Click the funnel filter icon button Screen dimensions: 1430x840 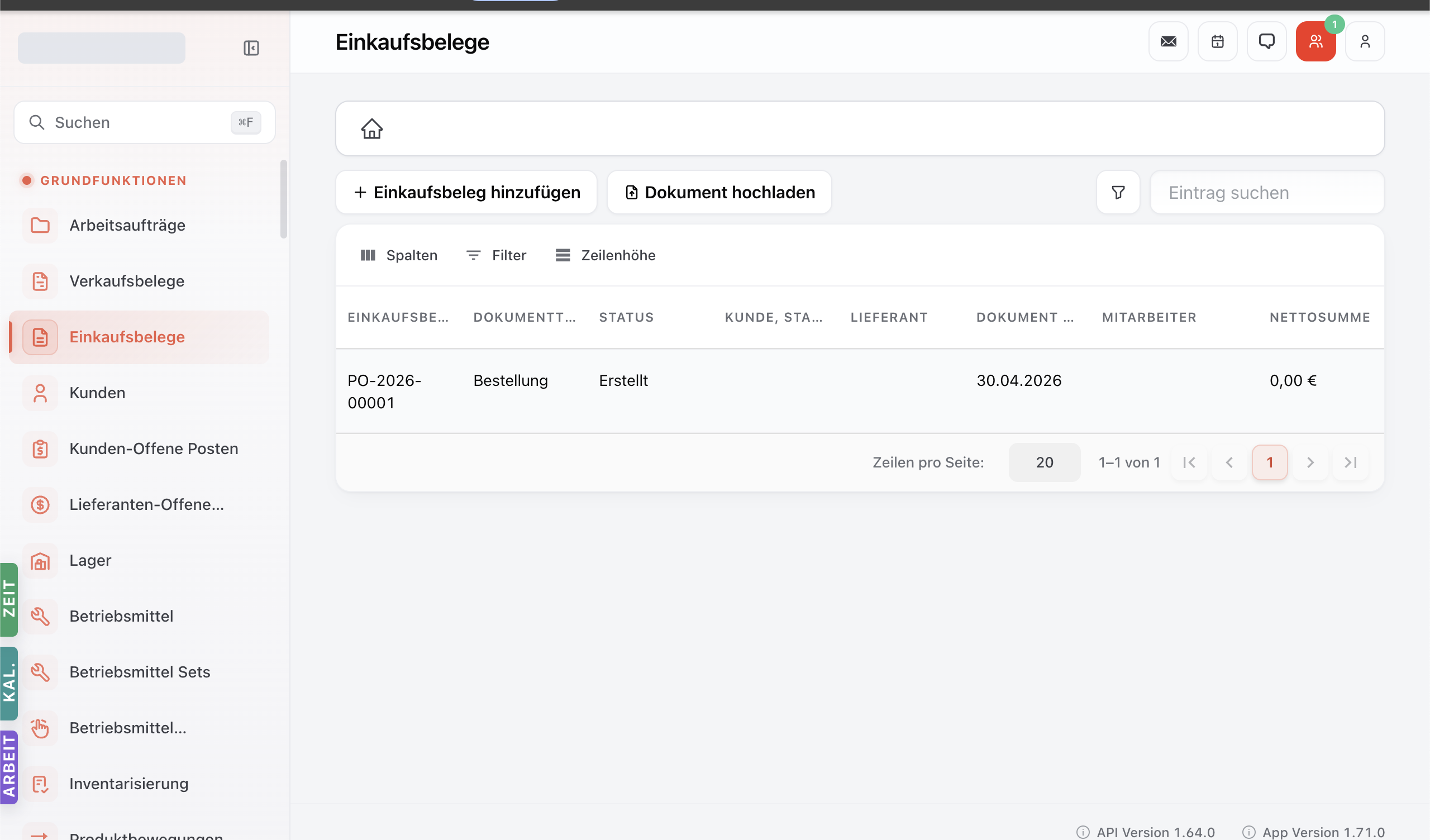coord(1118,192)
